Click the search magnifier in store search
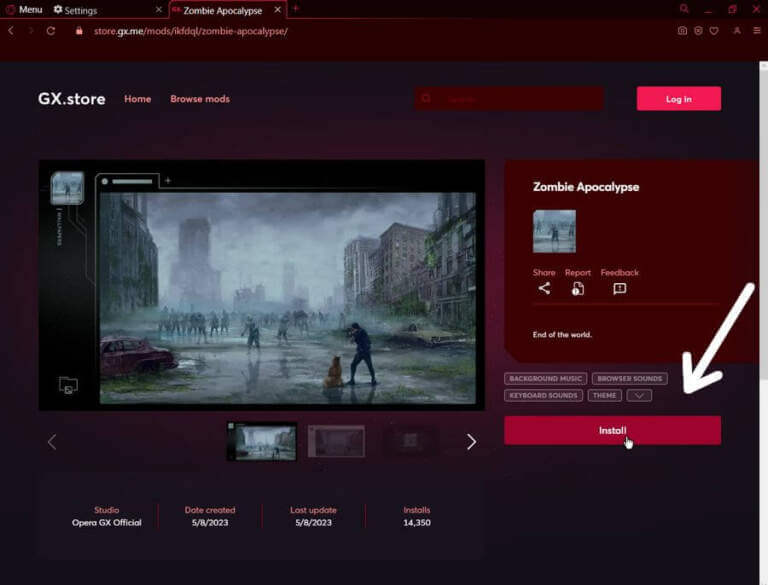 coord(426,98)
